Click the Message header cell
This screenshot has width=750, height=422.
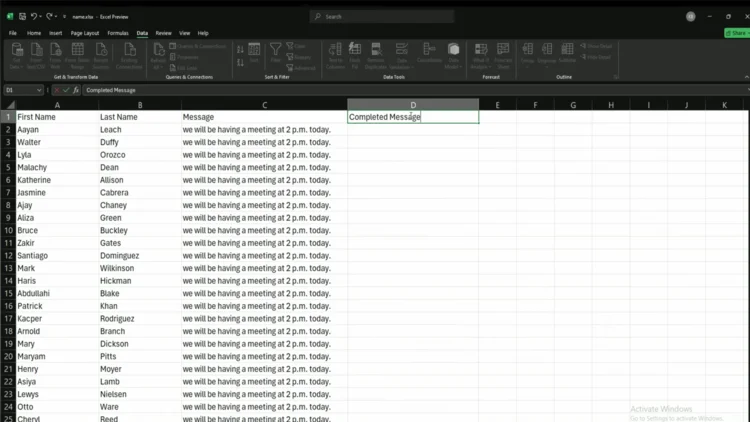(265, 117)
